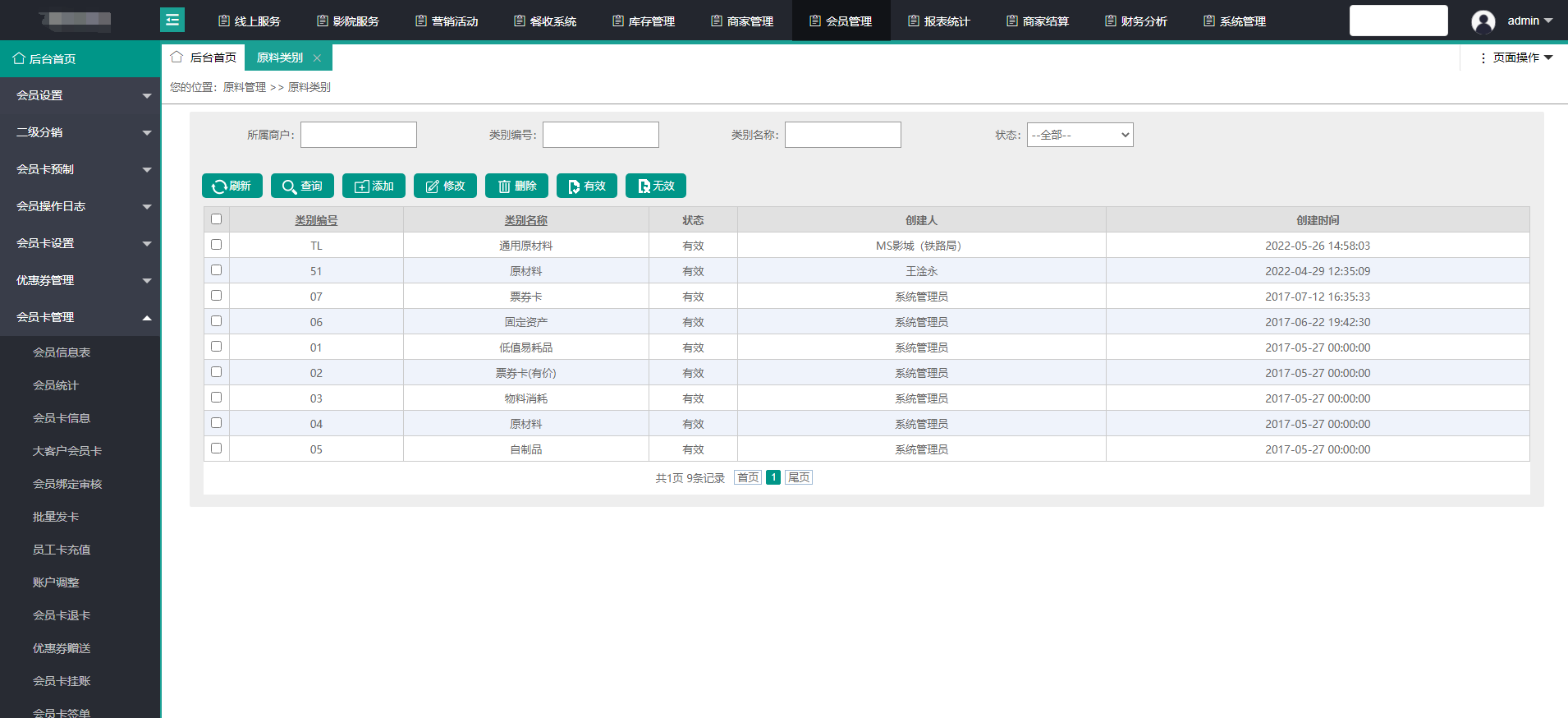Click the 添加 add button
This screenshot has width=1568, height=718.
pos(374,186)
